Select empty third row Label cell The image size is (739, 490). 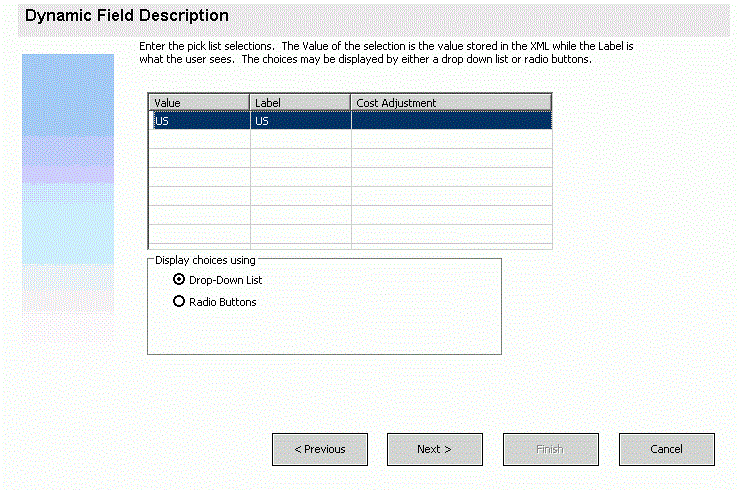[300, 158]
